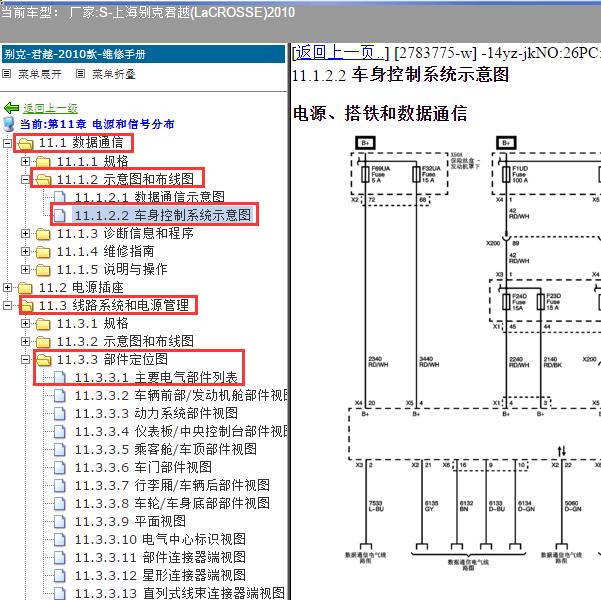Expand the 11.2 电源插座 node
Image resolution: width=601 pixels, height=600 pixels.
coord(8,287)
